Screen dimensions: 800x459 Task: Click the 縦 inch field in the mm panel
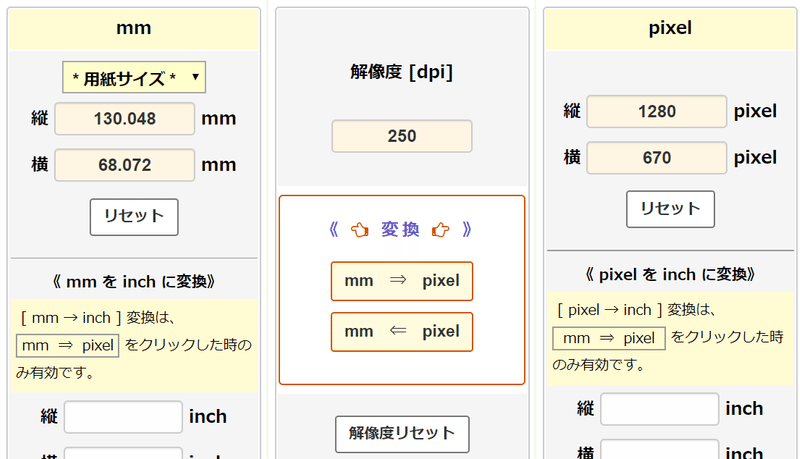(x=123, y=417)
